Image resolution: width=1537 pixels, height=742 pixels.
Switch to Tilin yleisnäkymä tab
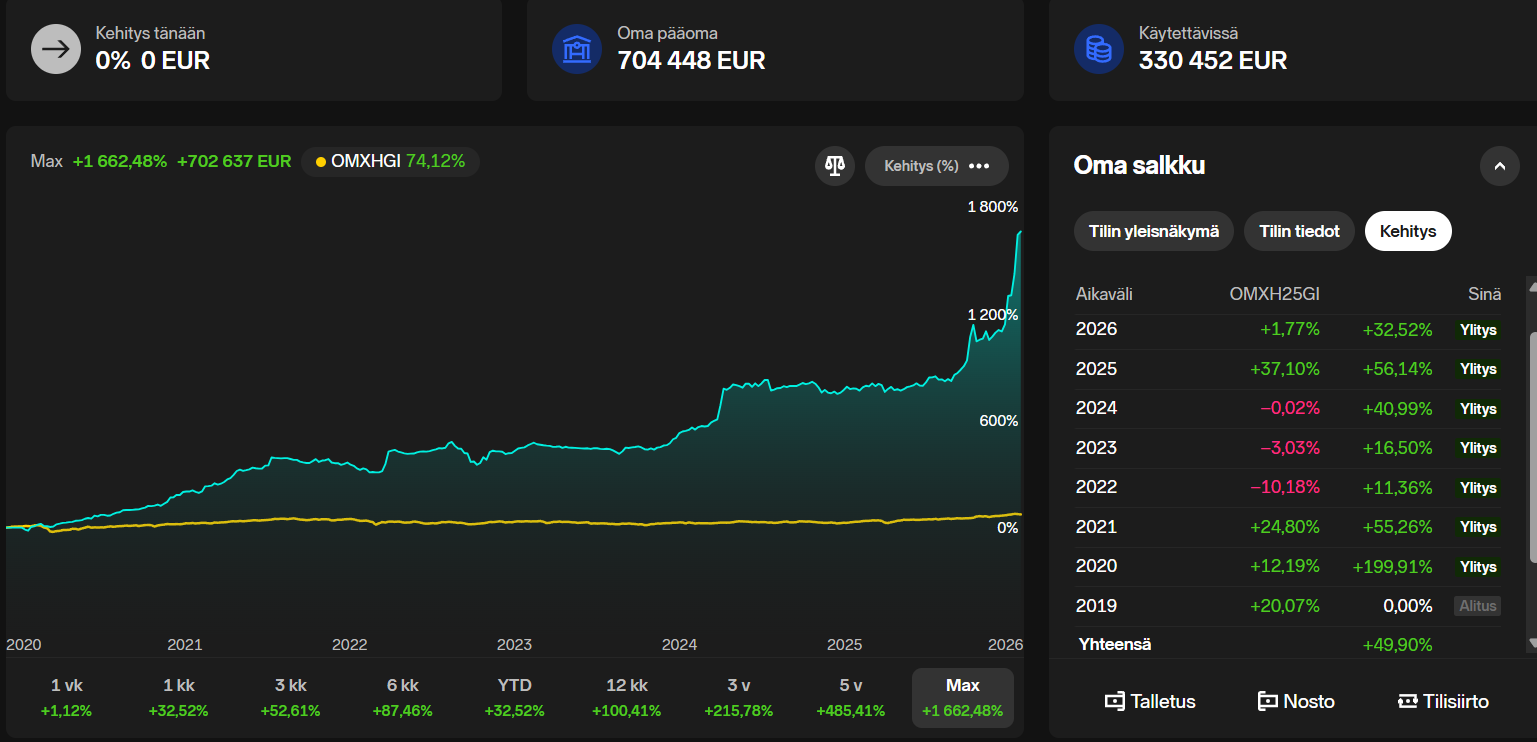click(x=1153, y=231)
